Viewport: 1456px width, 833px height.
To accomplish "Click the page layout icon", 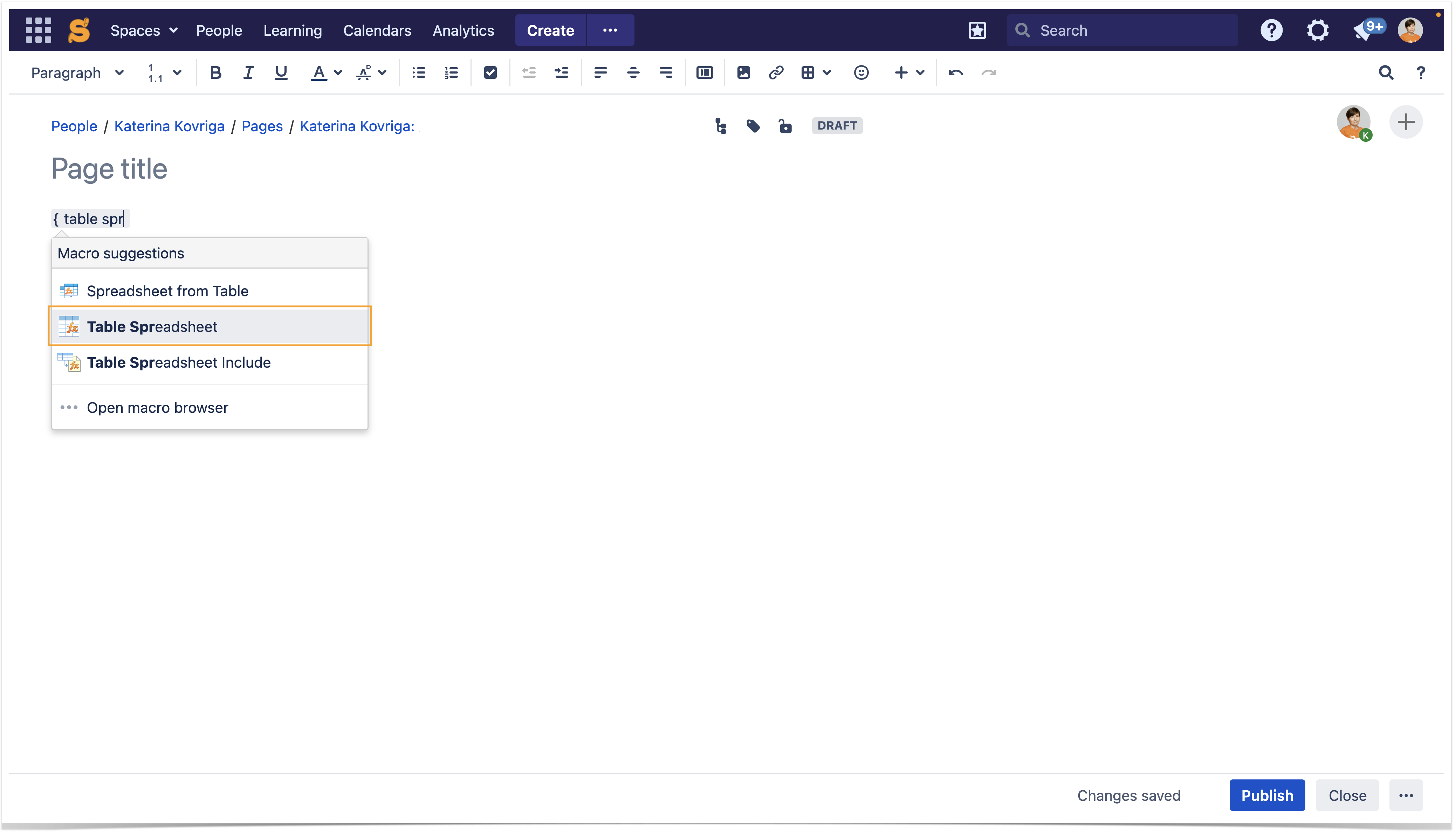I will click(x=705, y=73).
